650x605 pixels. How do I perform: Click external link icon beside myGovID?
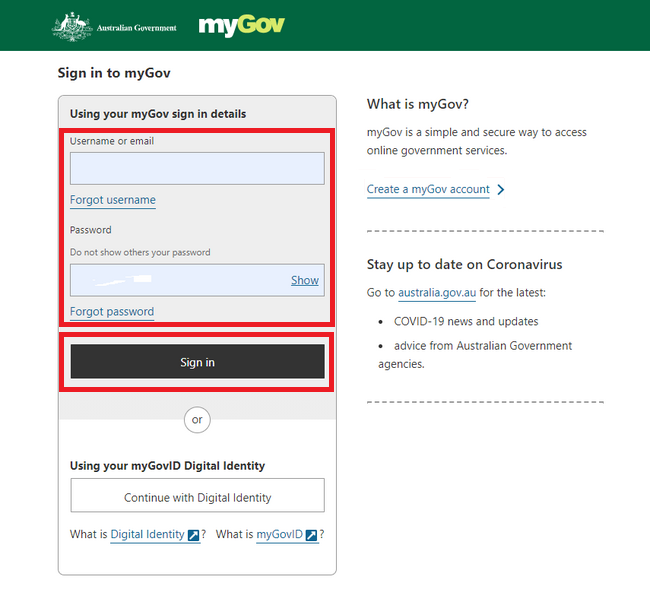[x=311, y=535]
